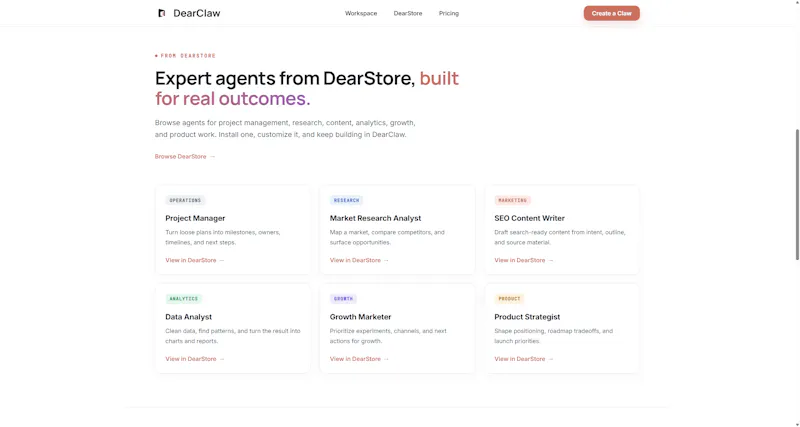Open the Workspace menu item
This screenshot has width=800, height=427.
pyautogui.click(x=361, y=13)
